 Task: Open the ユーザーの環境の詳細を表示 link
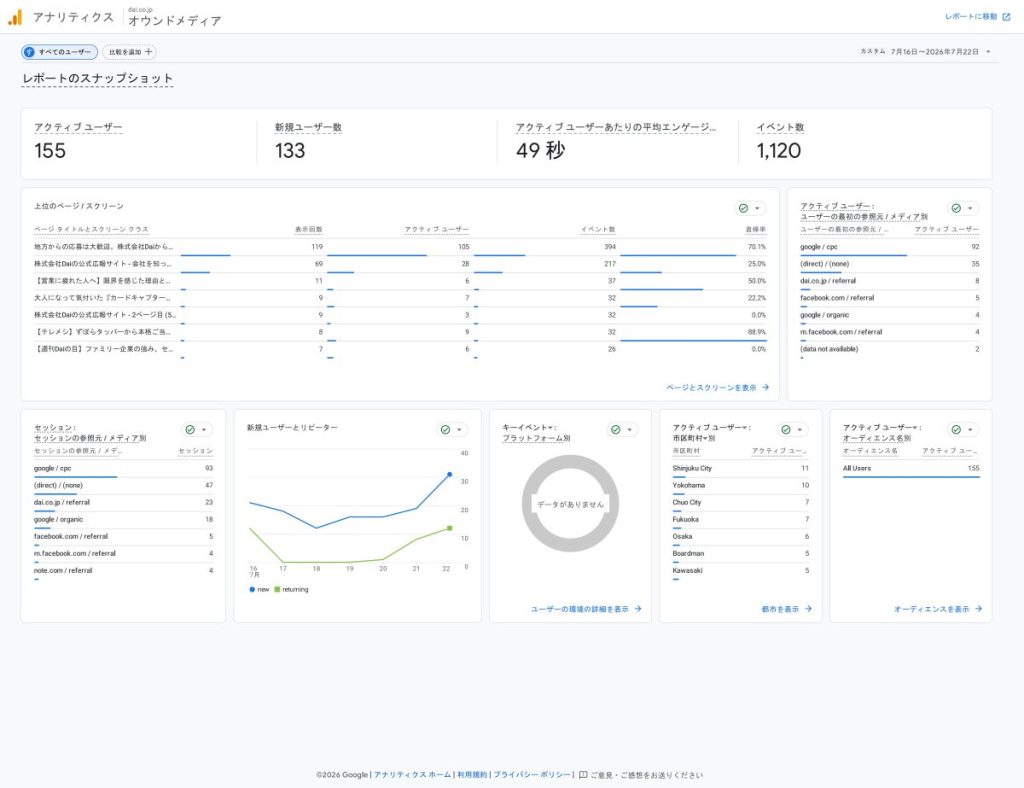[x=586, y=609]
